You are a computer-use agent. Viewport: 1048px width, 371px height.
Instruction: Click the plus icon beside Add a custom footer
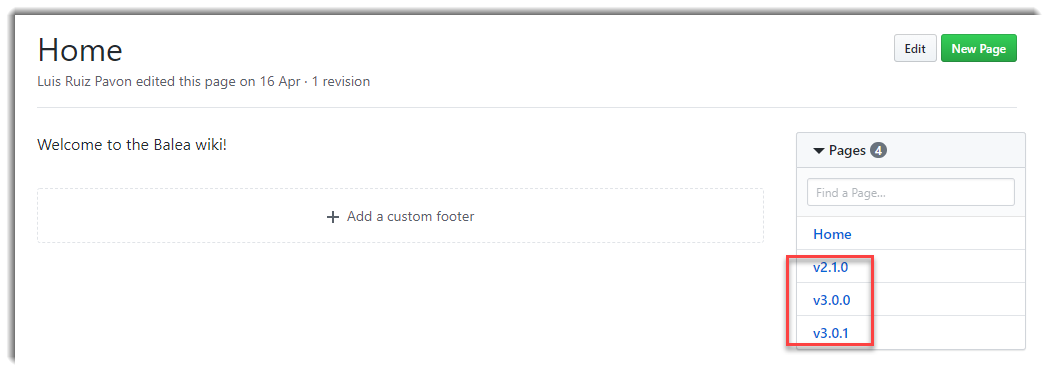click(x=332, y=217)
